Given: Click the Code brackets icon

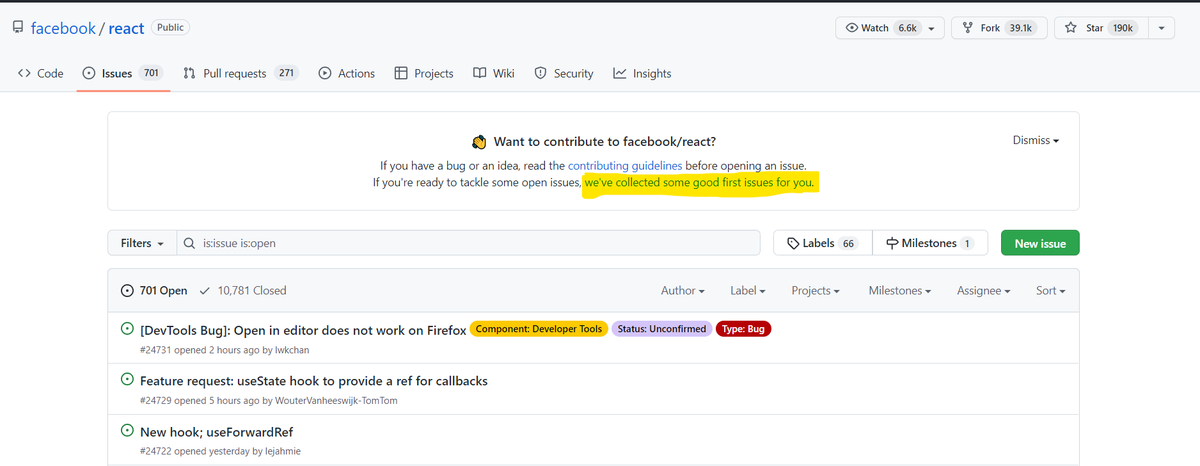Looking at the screenshot, I should (24, 73).
